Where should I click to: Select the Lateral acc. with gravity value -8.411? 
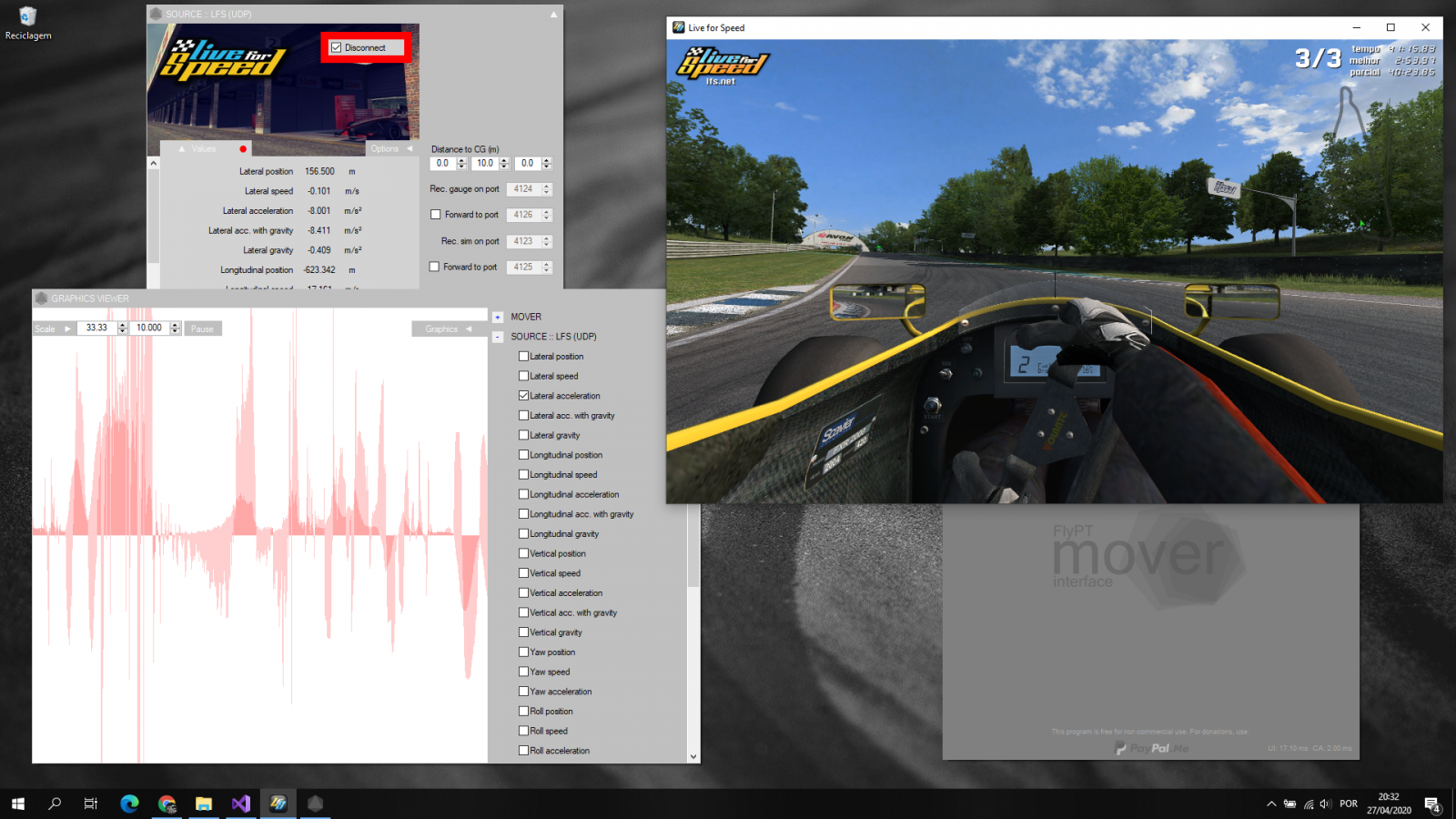click(318, 230)
